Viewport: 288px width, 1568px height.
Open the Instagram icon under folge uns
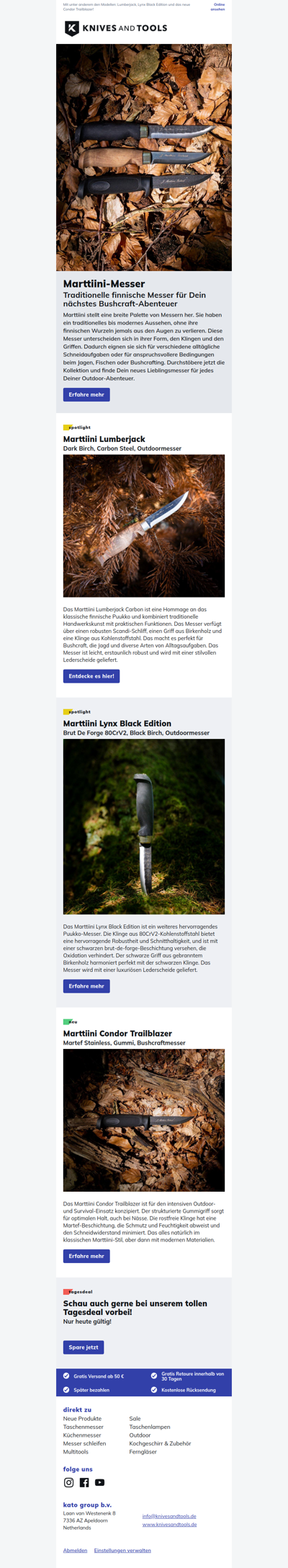[x=69, y=1482]
